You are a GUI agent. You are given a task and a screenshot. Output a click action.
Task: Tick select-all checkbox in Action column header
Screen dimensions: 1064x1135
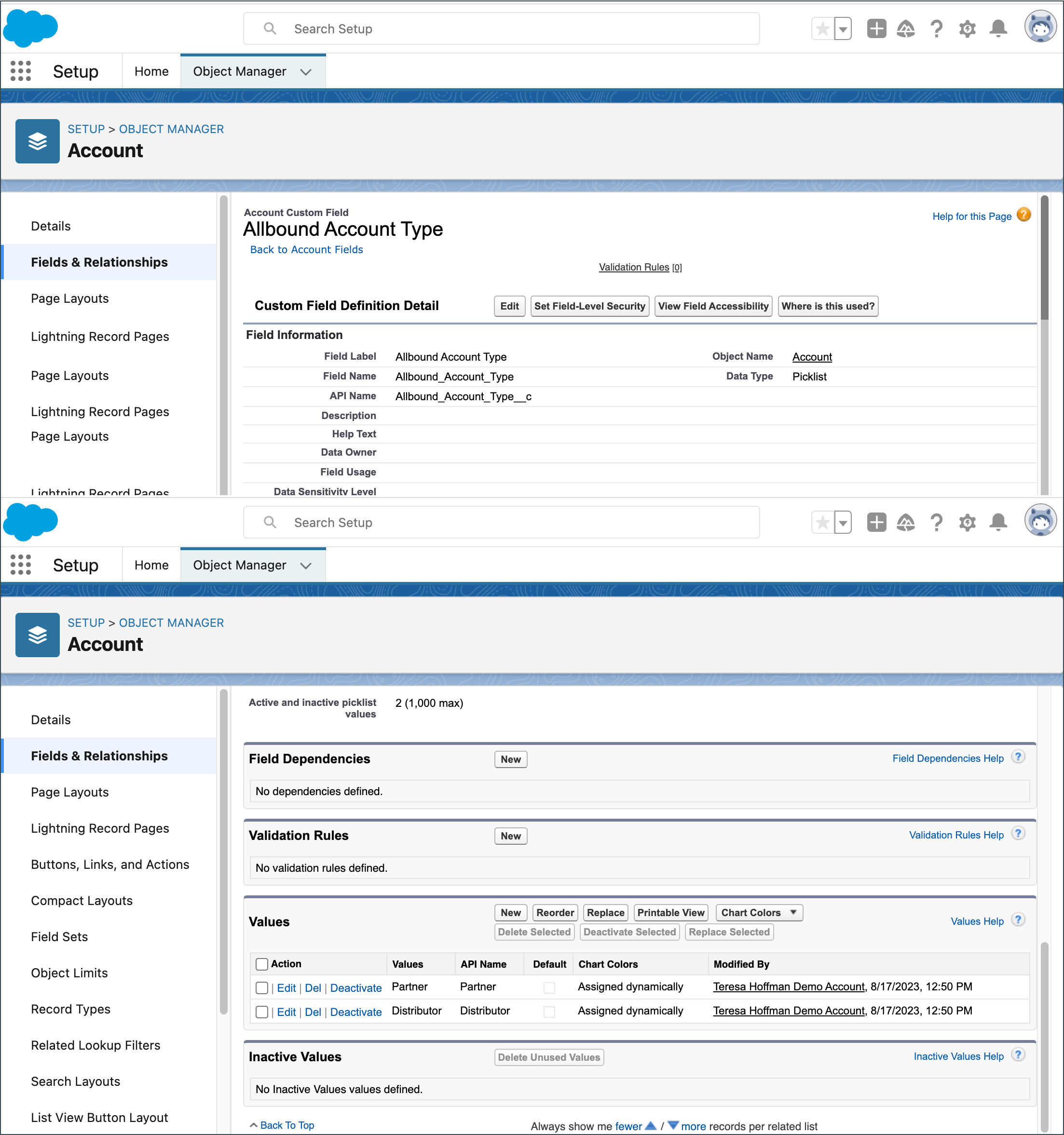point(261,964)
